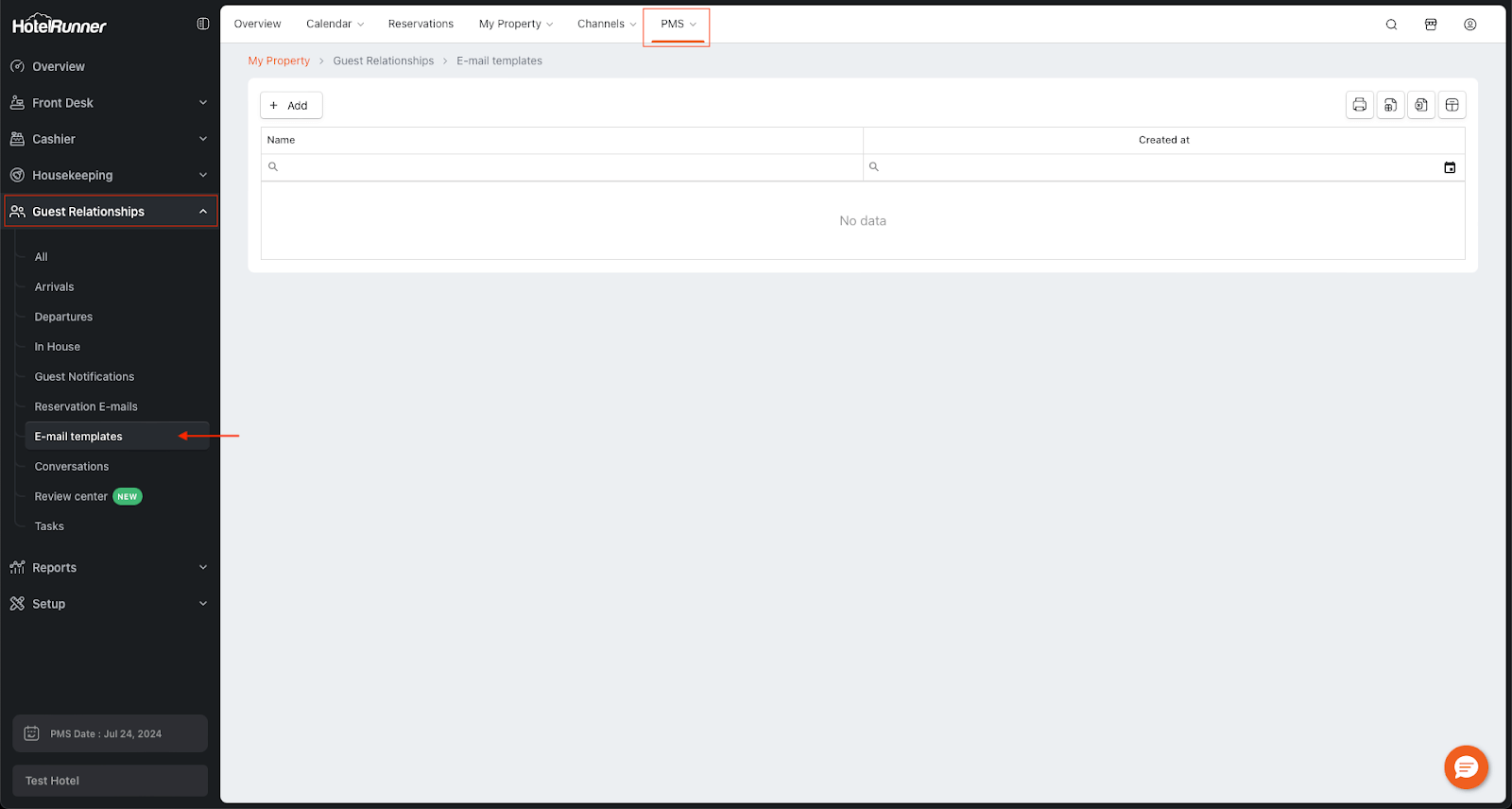Follow the My Property breadcrumb link
1512x809 pixels.
(279, 61)
